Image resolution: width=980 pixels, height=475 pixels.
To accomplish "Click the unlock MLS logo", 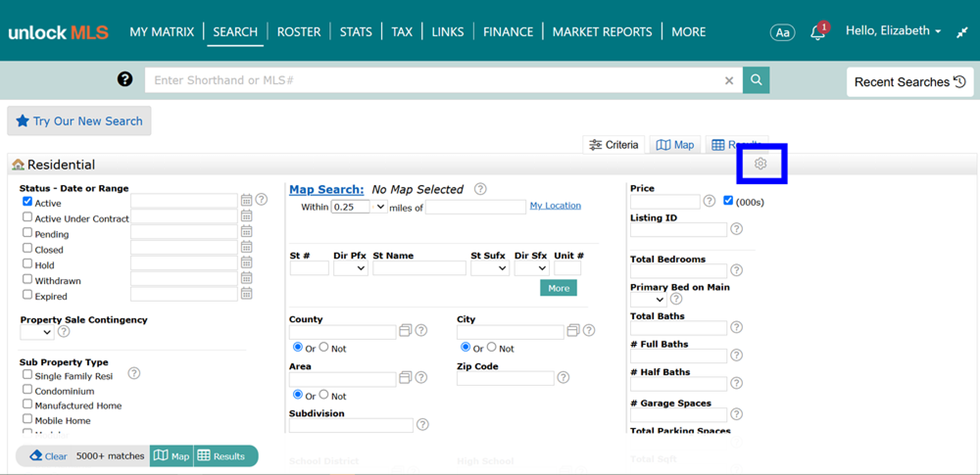I will tap(58, 32).
